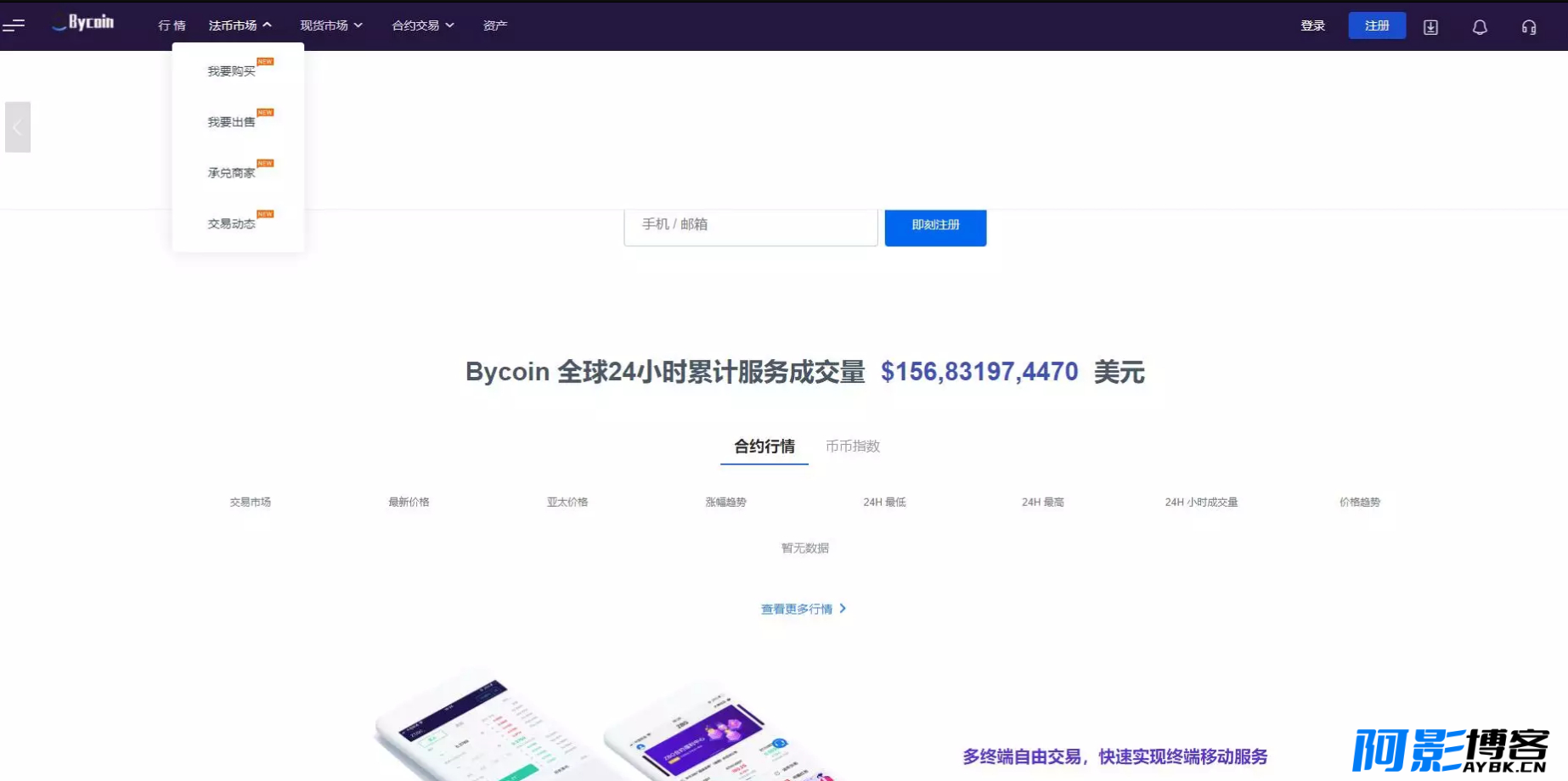The width and height of the screenshot is (1568, 781).
Task: Click the 亚太价格 column header
Action: pyautogui.click(x=567, y=503)
